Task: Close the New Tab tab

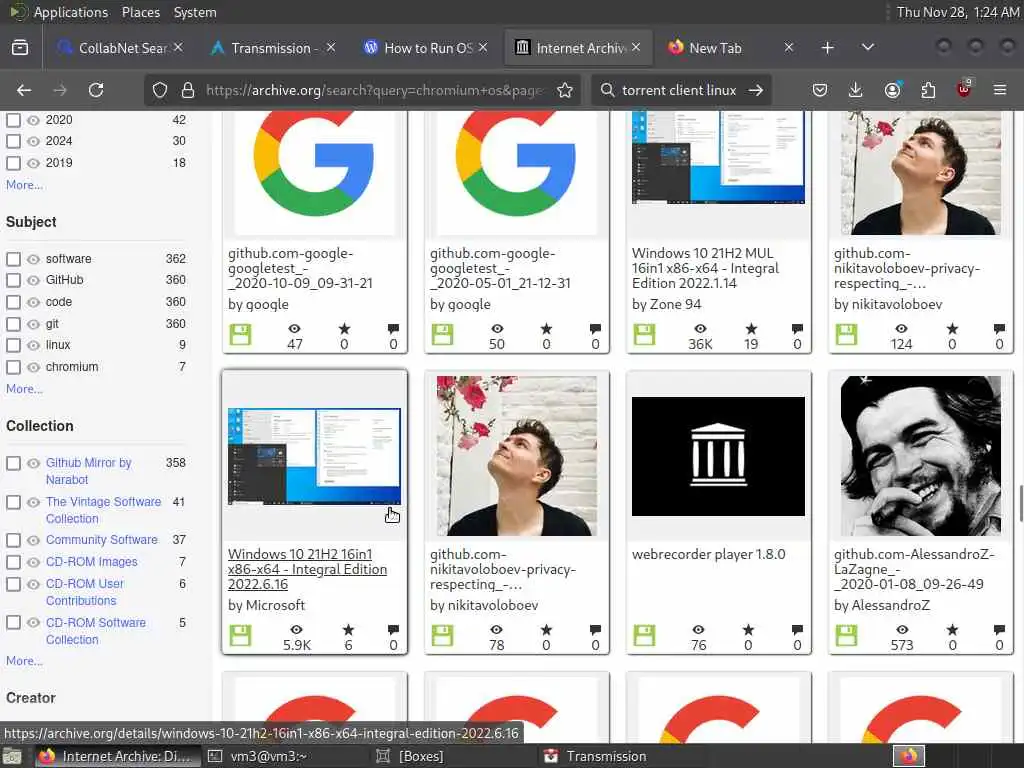Action: tap(789, 48)
